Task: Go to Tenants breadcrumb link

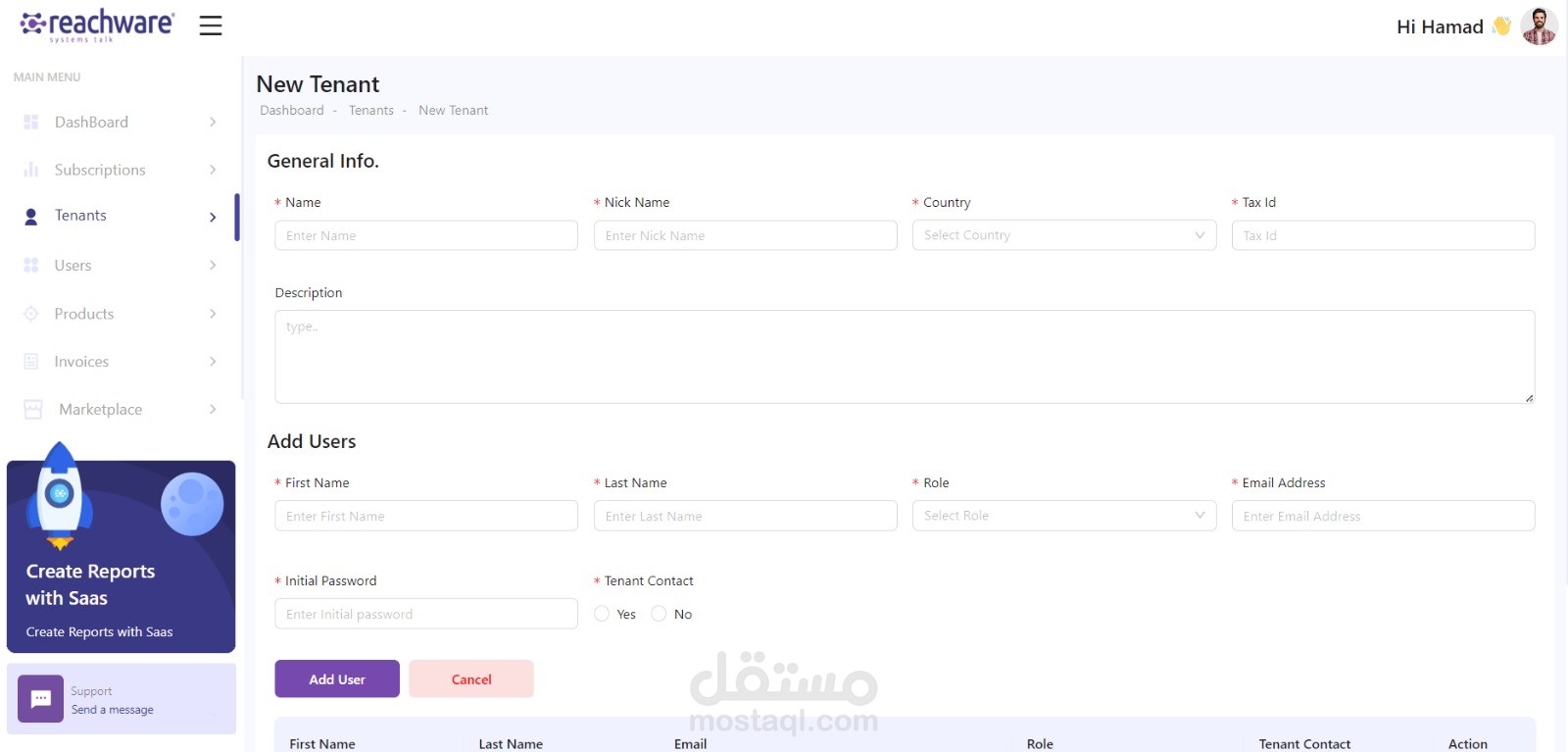Action: (371, 111)
